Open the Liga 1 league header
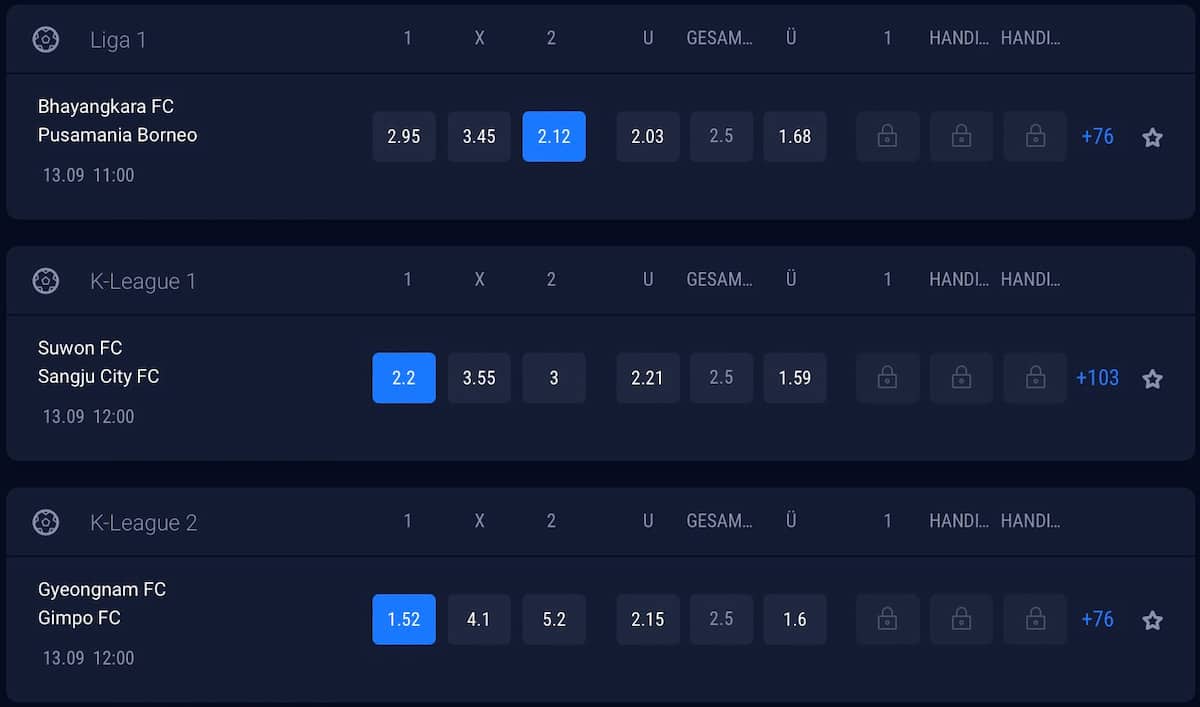This screenshot has height=707, width=1200. click(118, 40)
